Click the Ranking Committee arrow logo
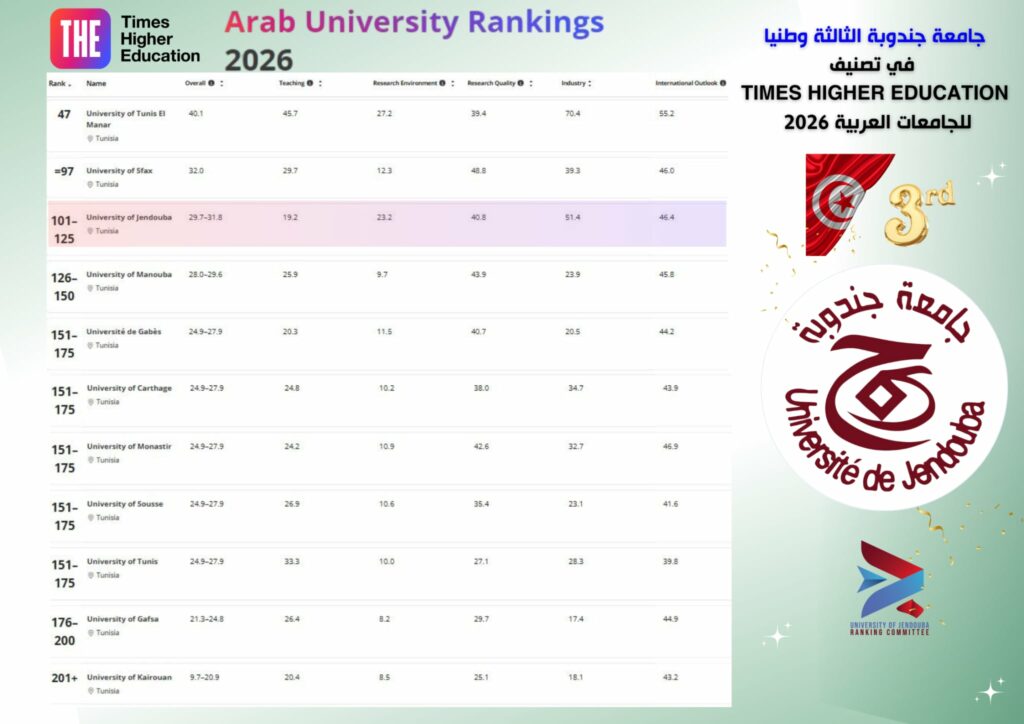Screen dimensions: 1024x724 click(890, 580)
